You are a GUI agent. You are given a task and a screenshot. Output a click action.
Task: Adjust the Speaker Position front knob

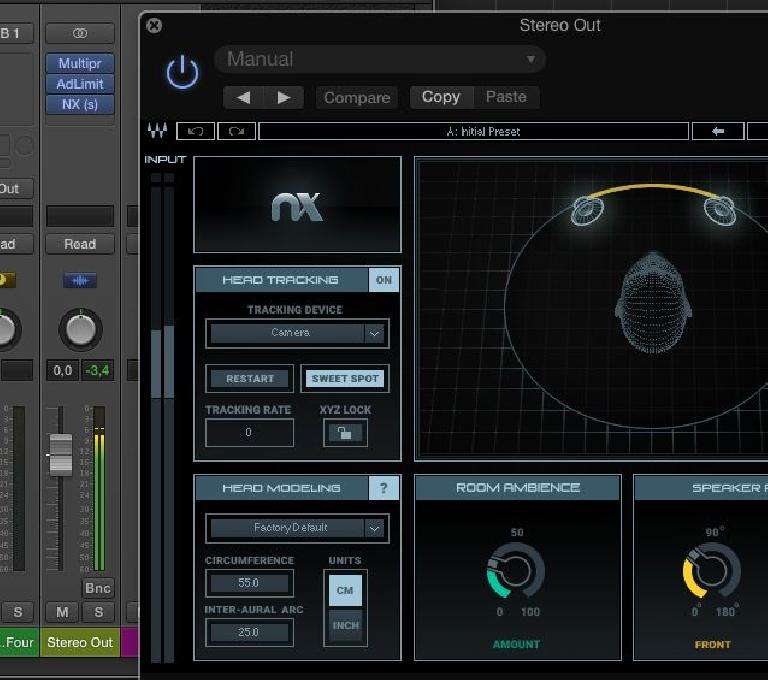(x=712, y=570)
